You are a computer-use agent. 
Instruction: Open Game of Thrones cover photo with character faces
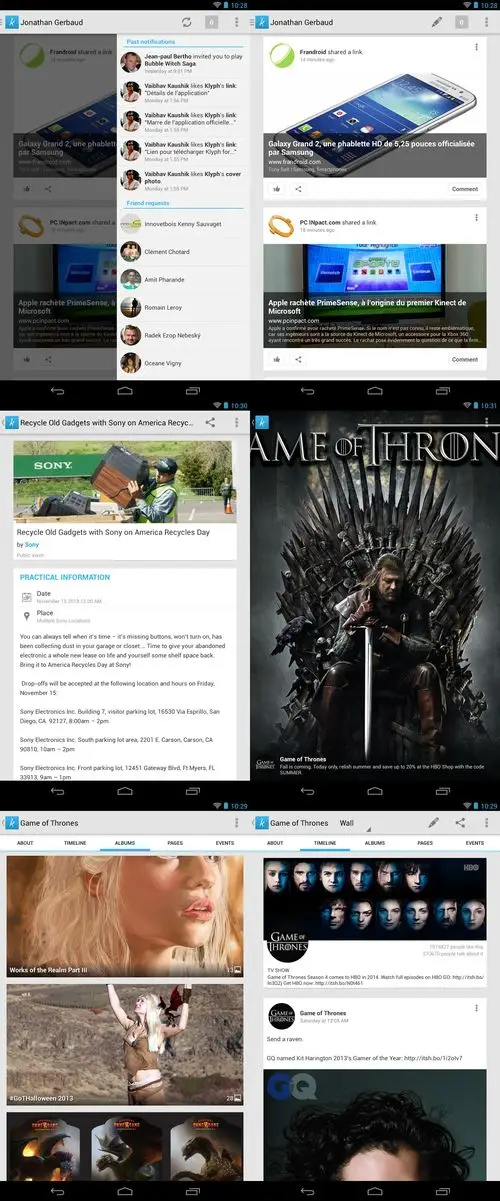pos(375,899)
